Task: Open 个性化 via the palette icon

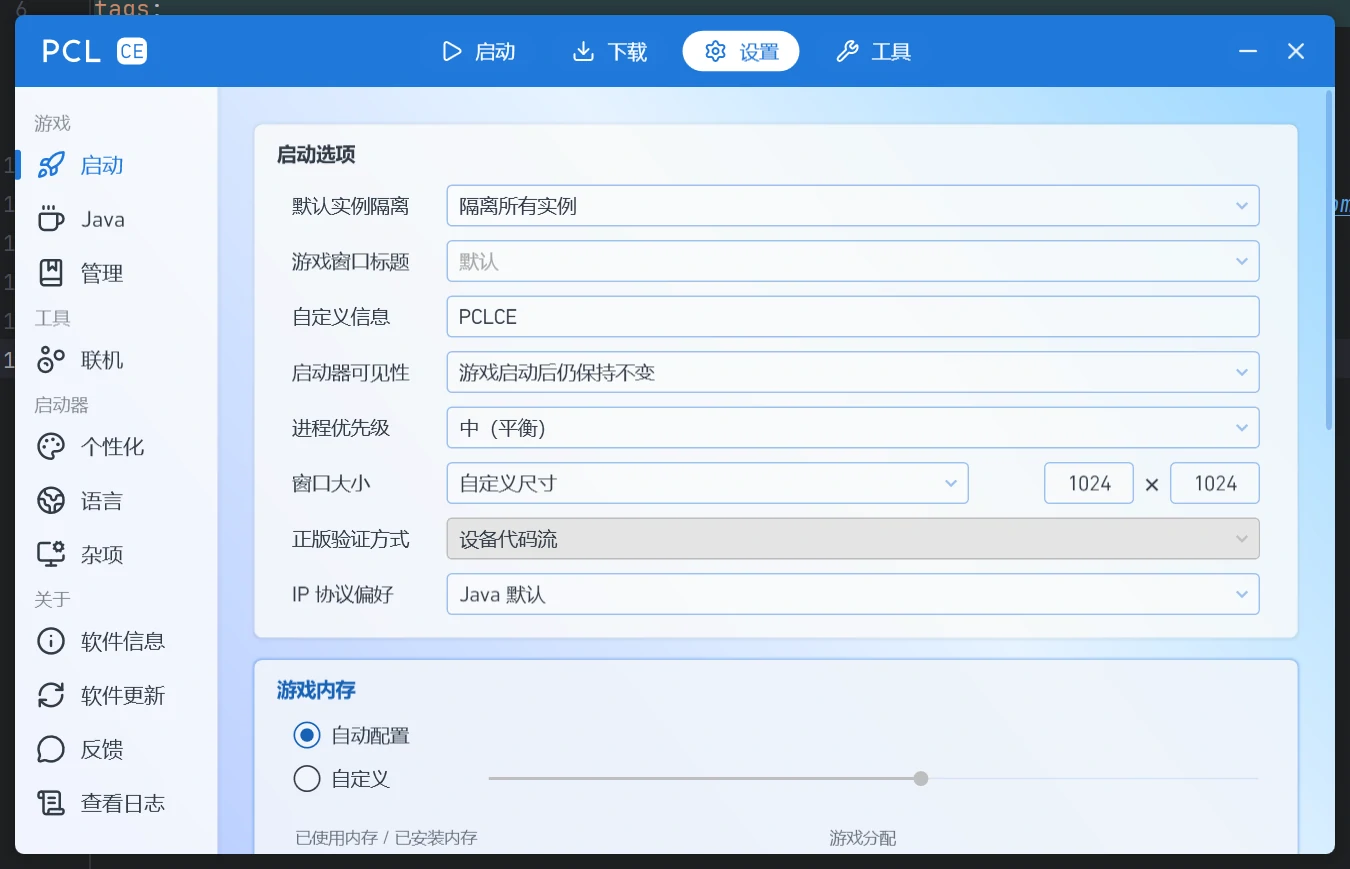Action: click(x=51, y=446)
